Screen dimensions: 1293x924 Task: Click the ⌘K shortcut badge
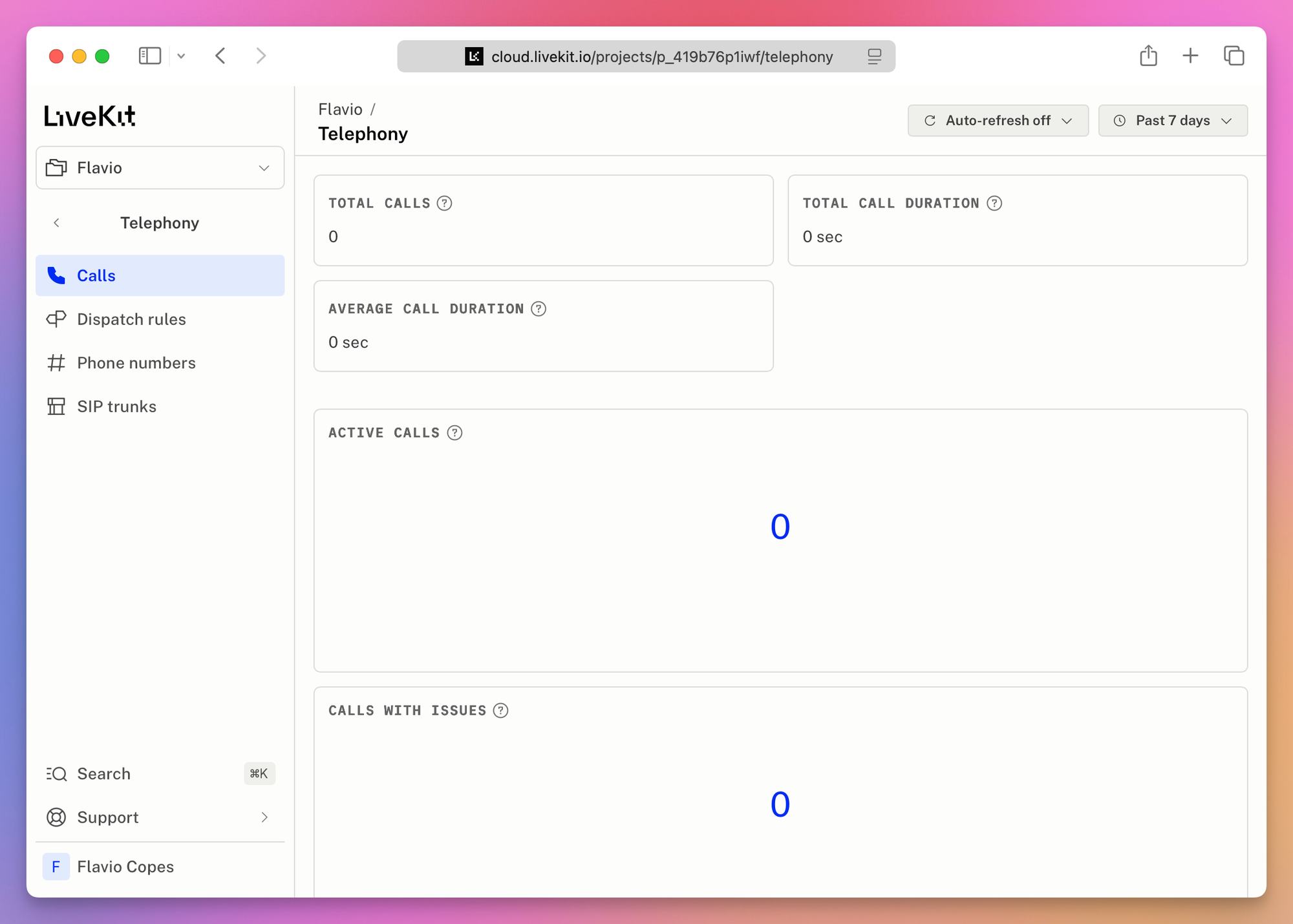point(259,773)
